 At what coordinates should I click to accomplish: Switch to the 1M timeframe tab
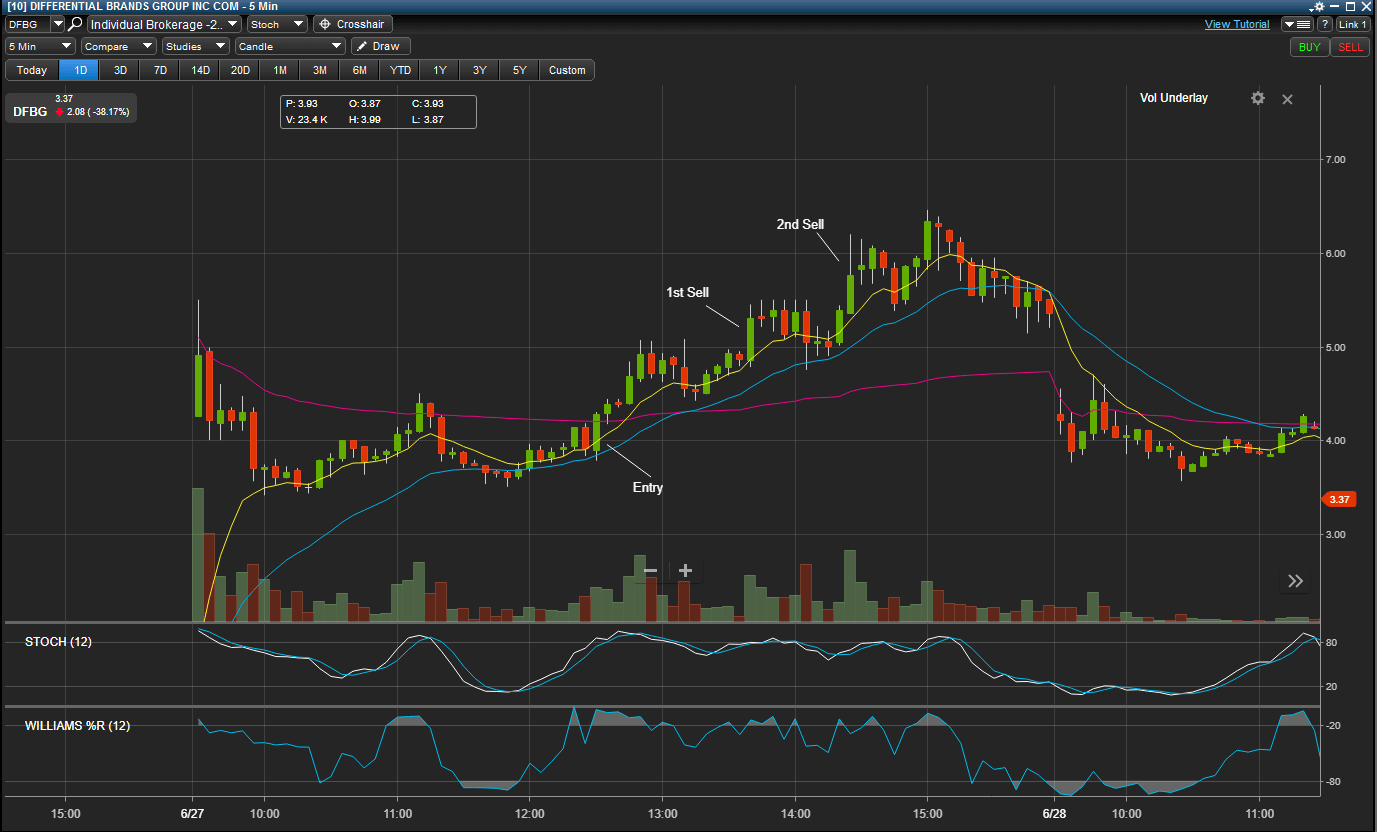point(279,70)
